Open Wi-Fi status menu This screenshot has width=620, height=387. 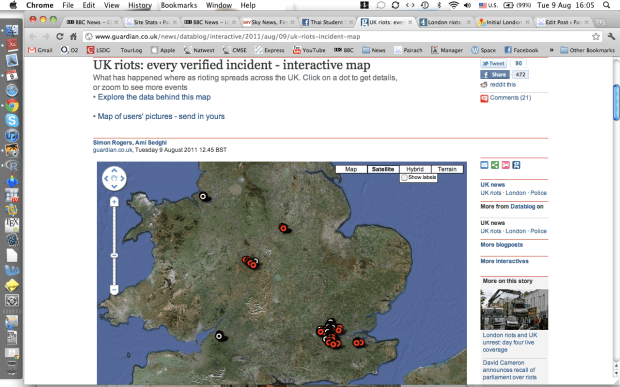(454, 5)
